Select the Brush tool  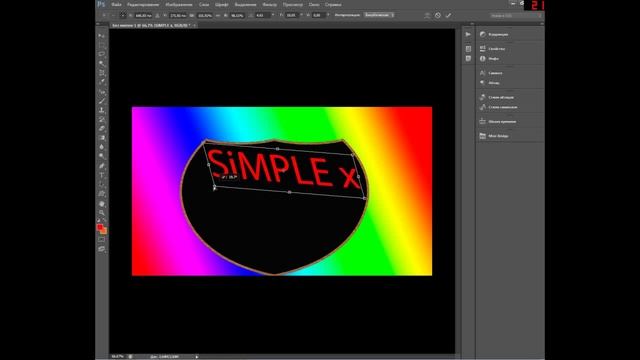click(101, 101)
